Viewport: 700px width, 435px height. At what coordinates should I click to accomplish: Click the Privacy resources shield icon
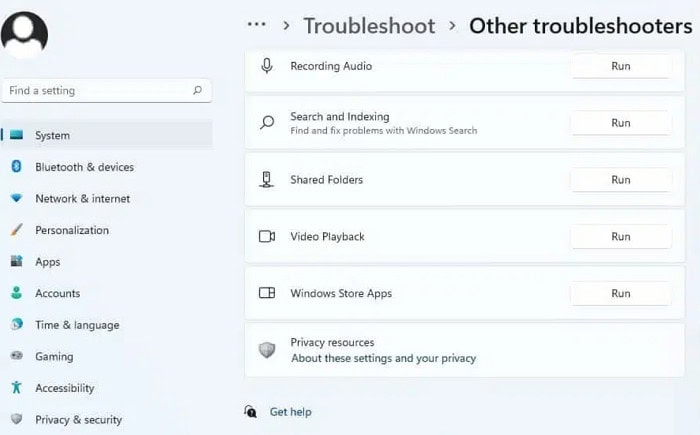click(x=267, y=350)
